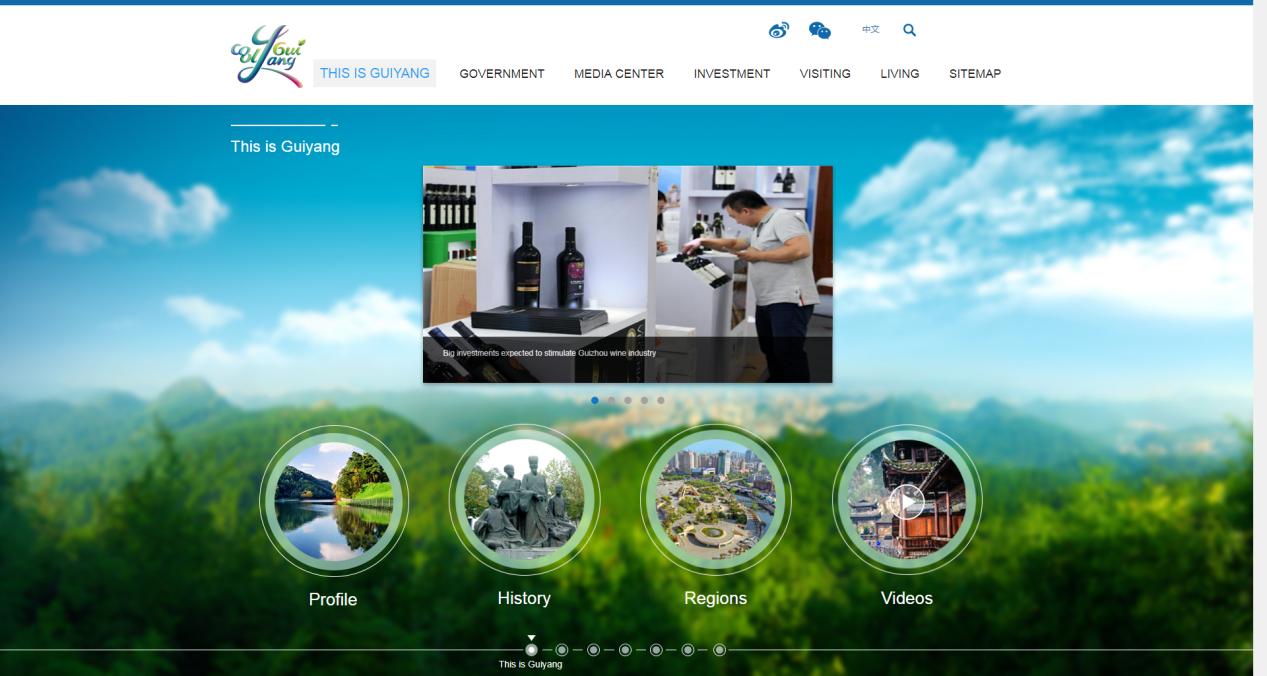
Task: Expand the VISITING menu
Action: point(825,74)
